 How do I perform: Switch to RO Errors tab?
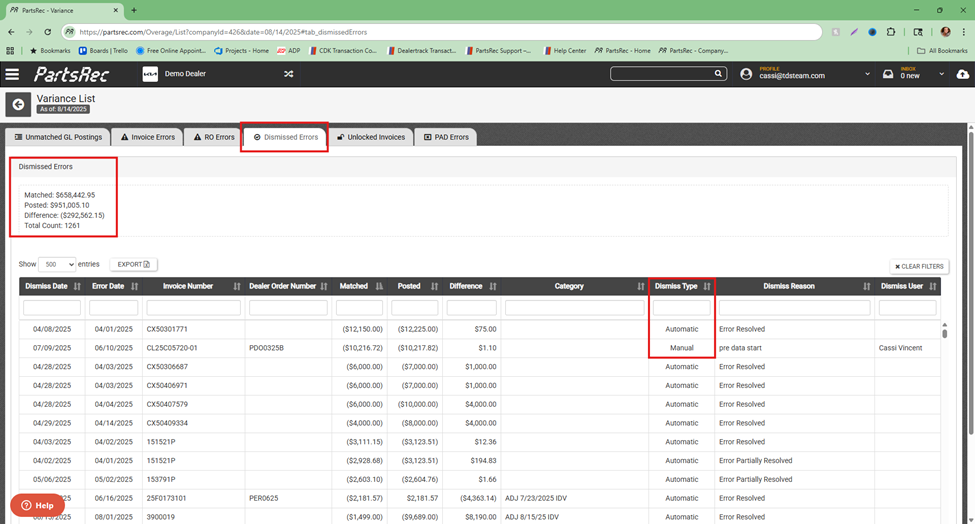tap(213, 137)
